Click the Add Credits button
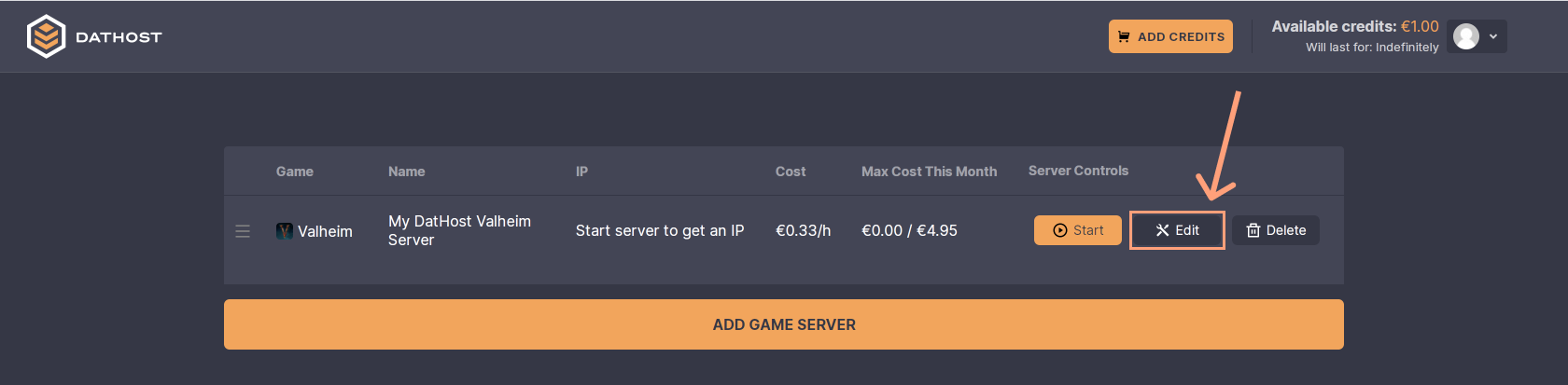 (x=1170, y=36)
